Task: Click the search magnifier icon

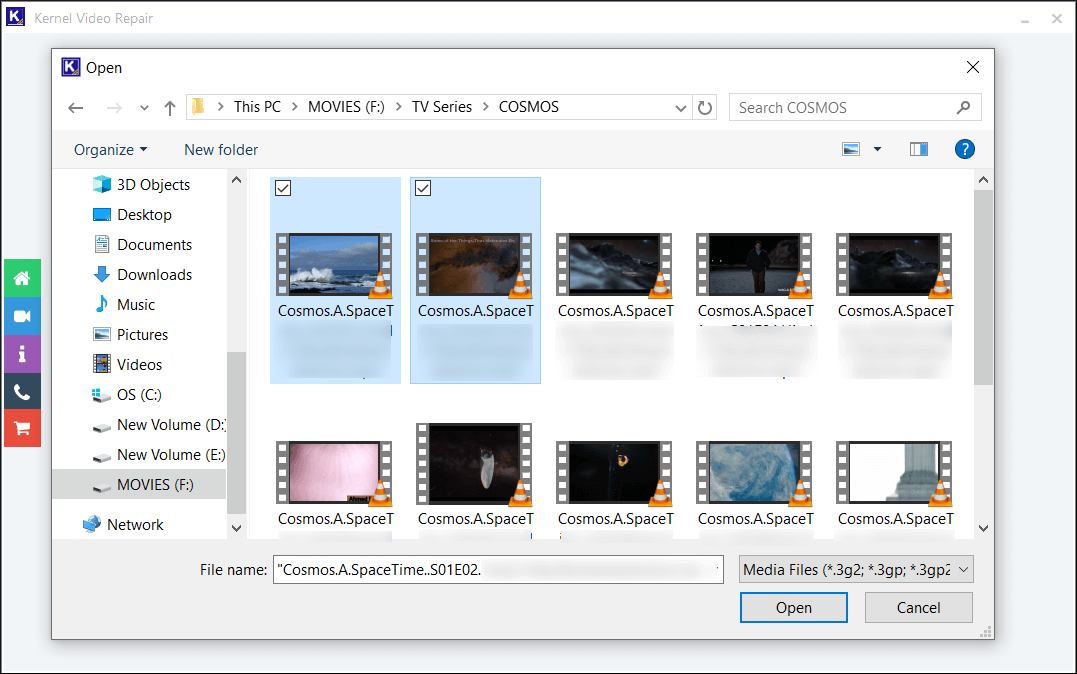Action: click(x=963, y=107)
